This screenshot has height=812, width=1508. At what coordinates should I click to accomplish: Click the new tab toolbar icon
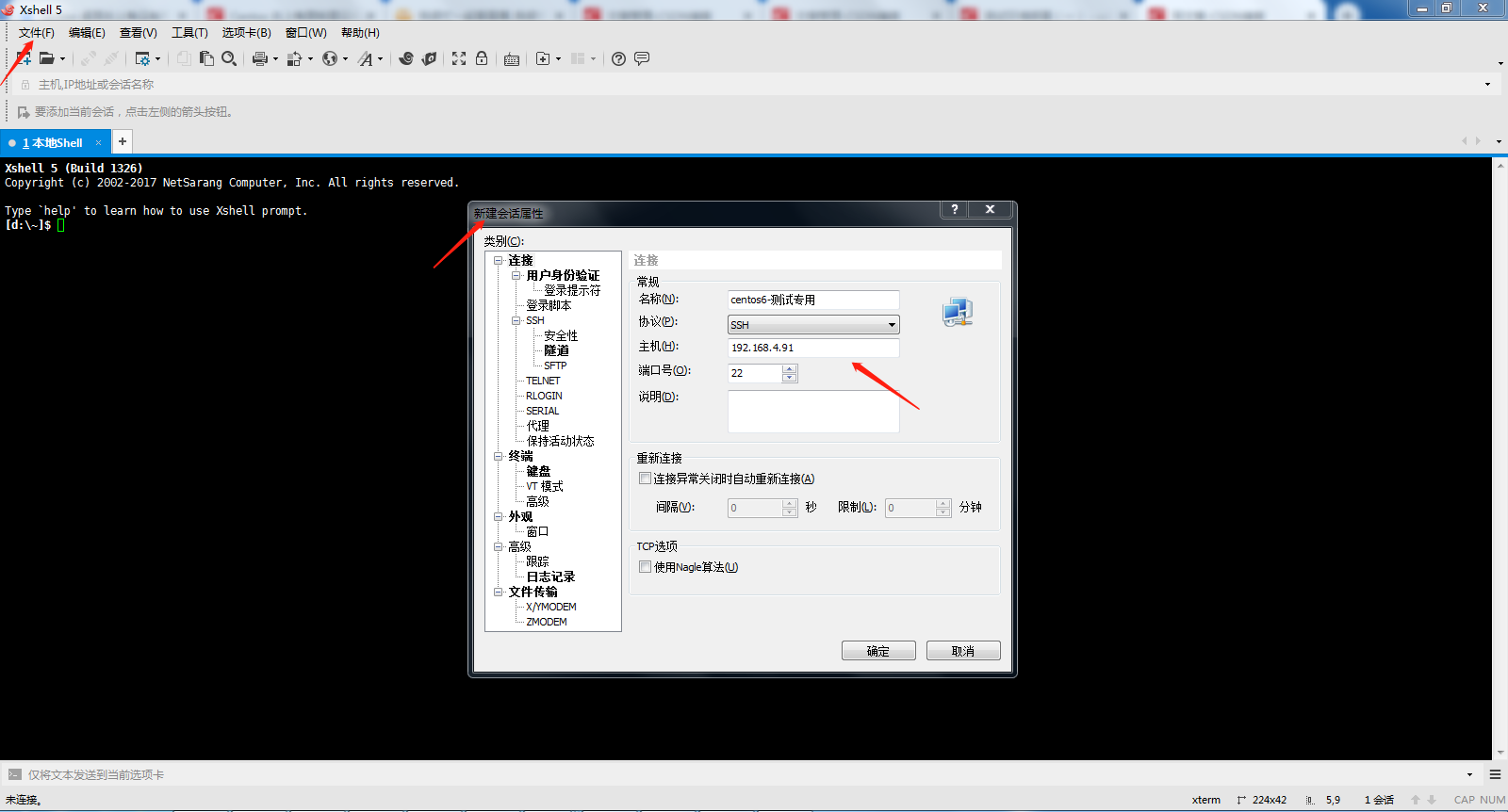click(x=543, y=58)
